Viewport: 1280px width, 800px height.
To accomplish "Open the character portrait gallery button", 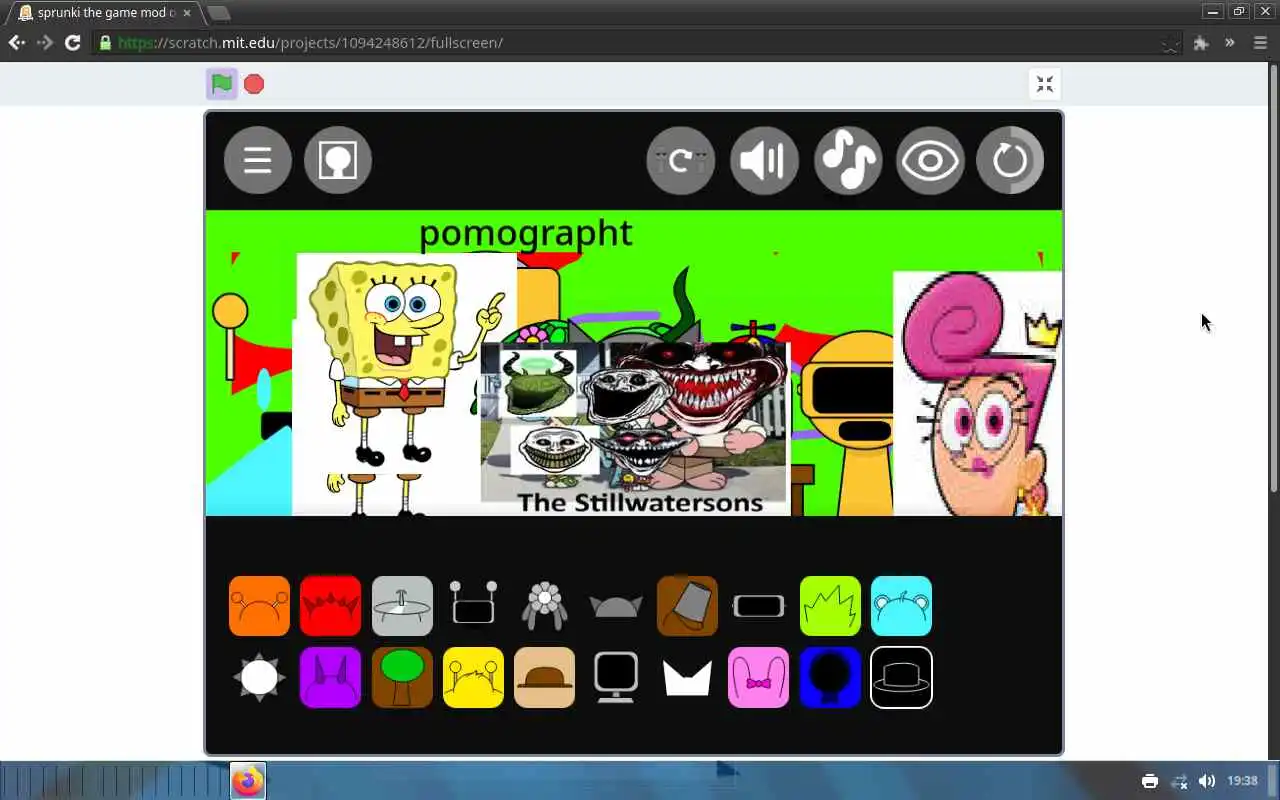I will pyautogui.click(x=338, y=160).
